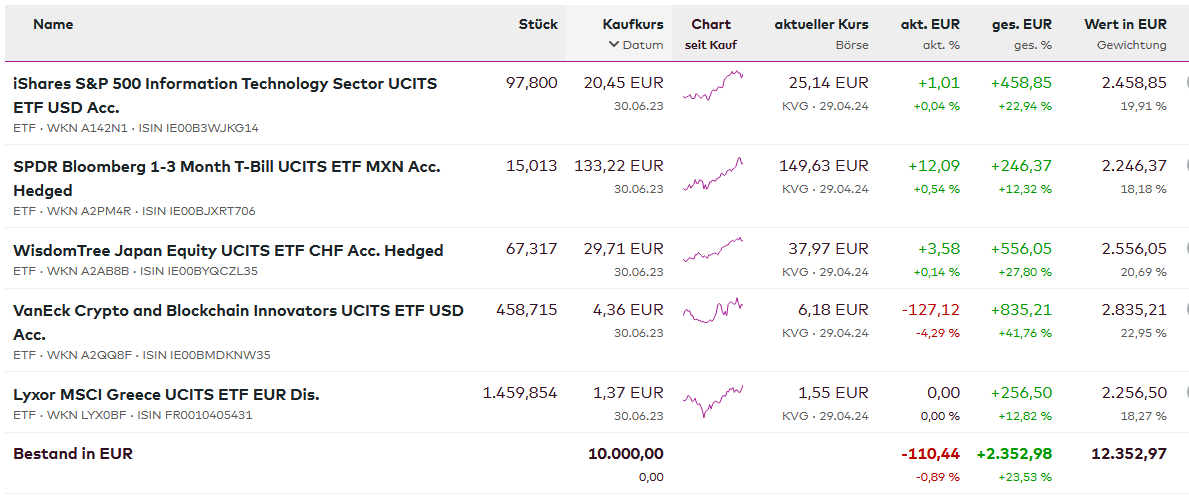
Task: Sort by aktueller Kurs column header
Action: (x=821, y=24)
